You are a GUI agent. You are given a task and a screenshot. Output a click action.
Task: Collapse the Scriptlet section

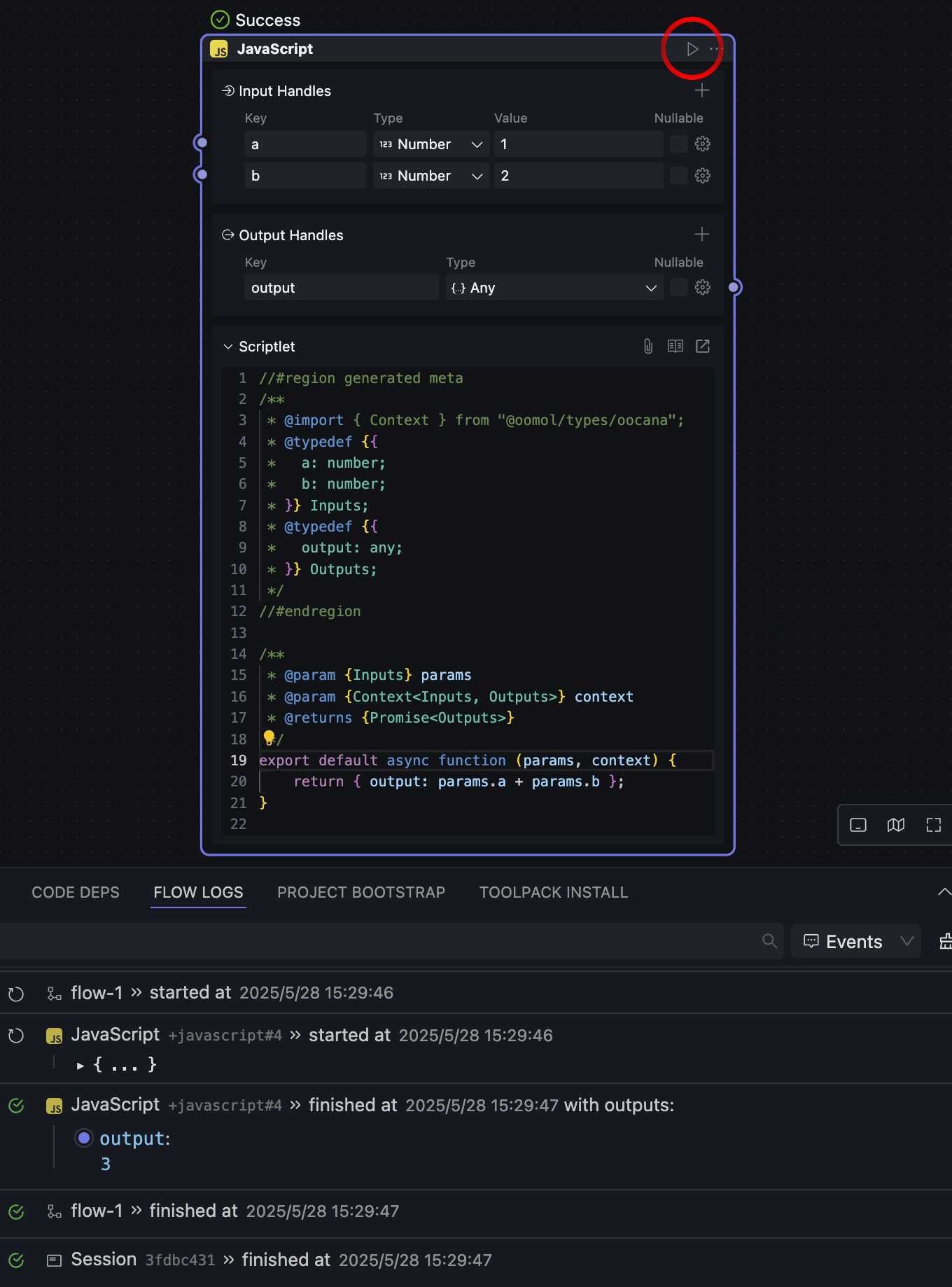[227, 347]
